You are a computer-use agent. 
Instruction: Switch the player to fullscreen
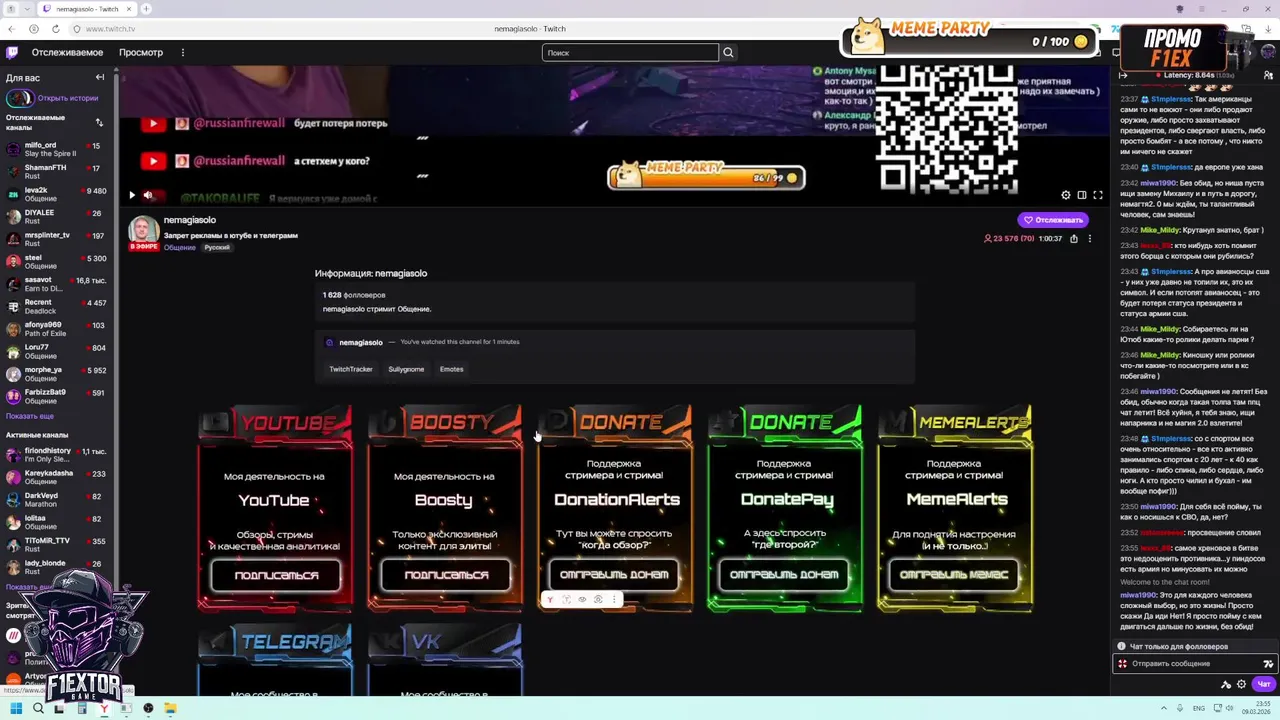click(1097, 195)
